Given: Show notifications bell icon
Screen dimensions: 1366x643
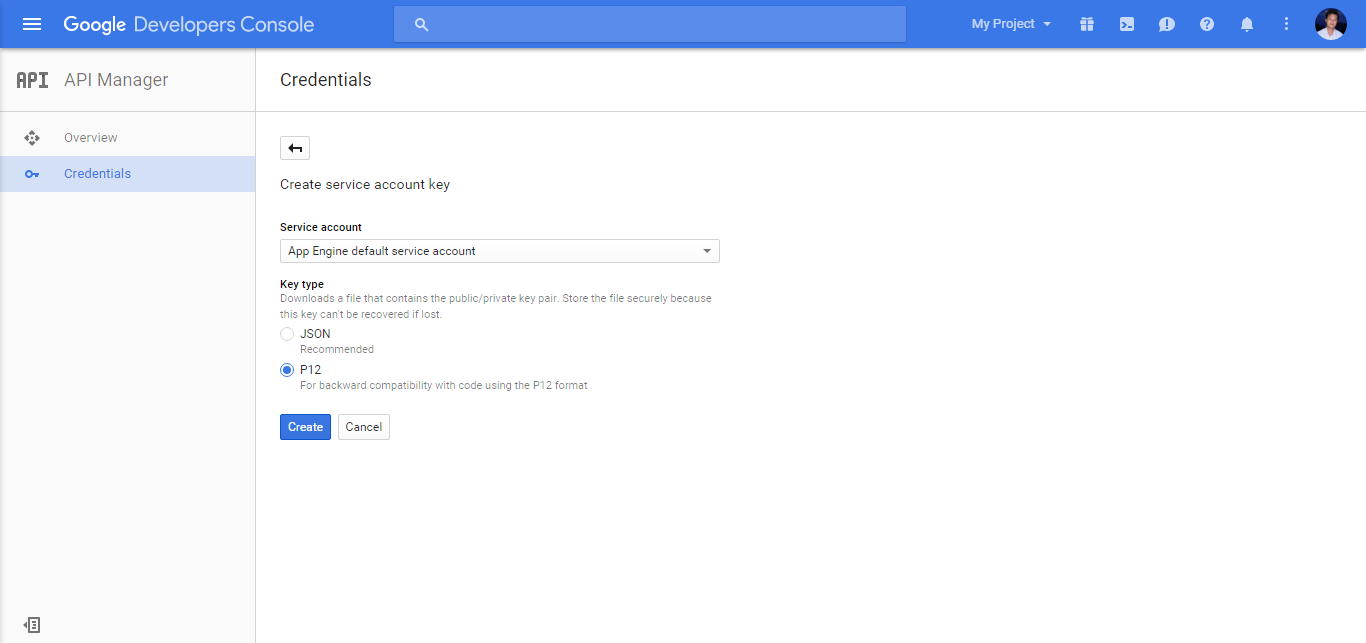Looking at the screenshot, I should tap(1247, 24).
